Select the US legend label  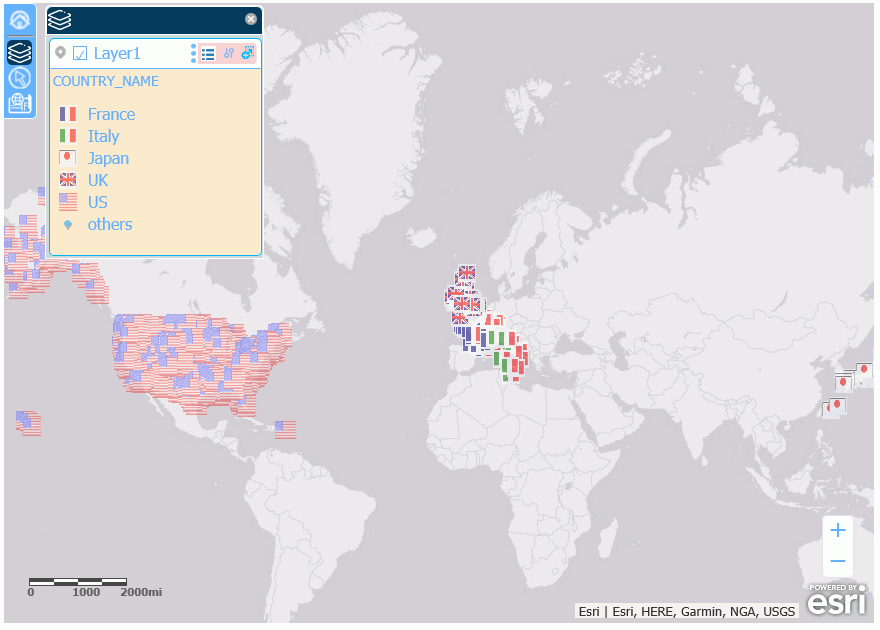pyautogui.click(x=98, y=203)
